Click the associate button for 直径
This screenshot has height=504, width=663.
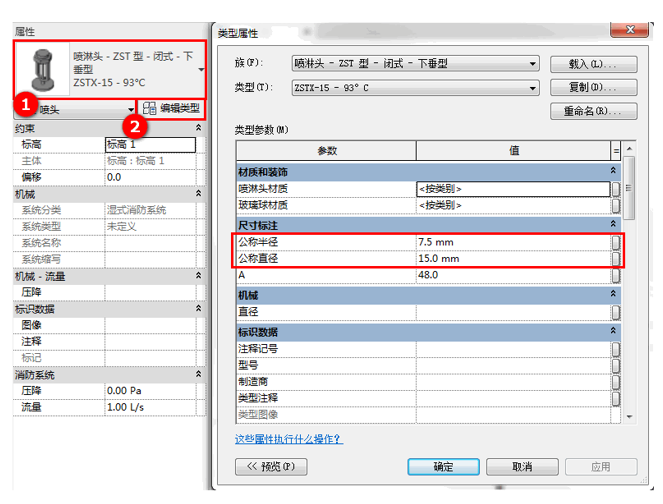tap(616, 312)
